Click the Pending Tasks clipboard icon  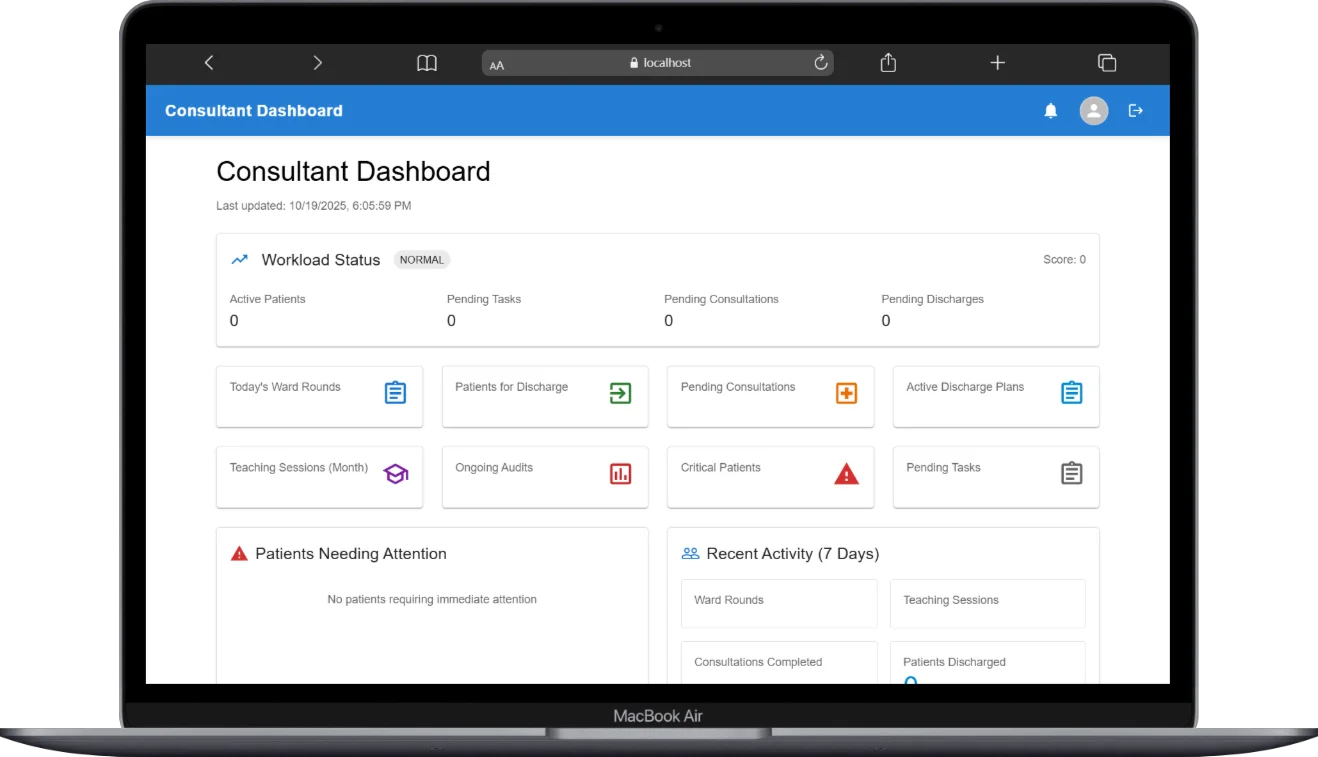coord(1071,474)
